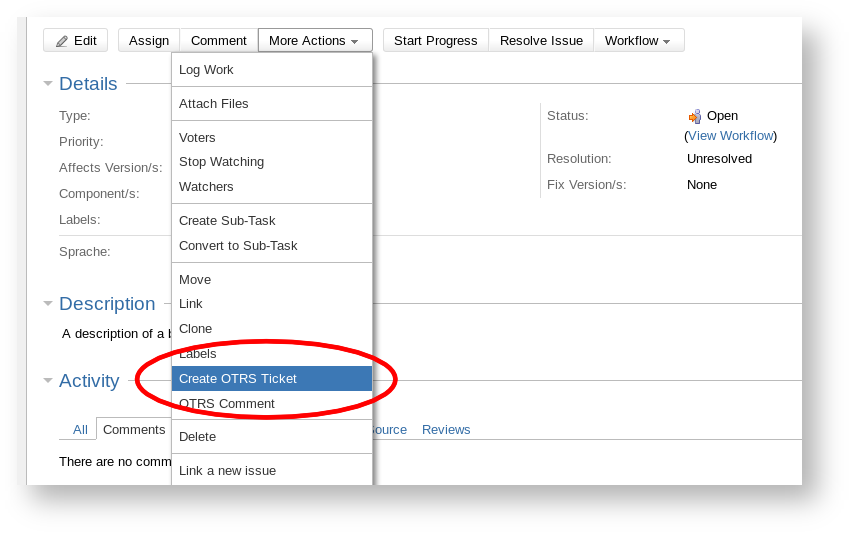Select Log Work in the menu
Image resolution: width=850 pixels, height=533 pixels.
point(206,70)
